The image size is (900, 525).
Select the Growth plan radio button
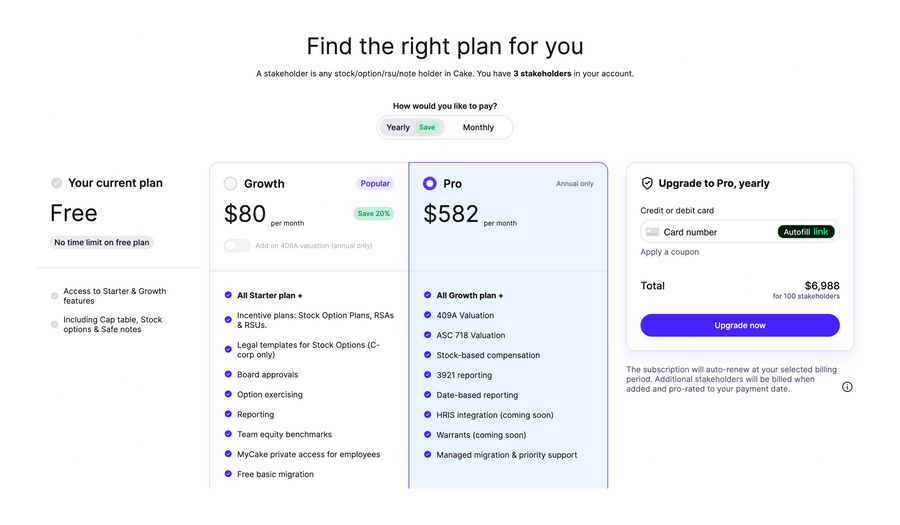(231, 184)
